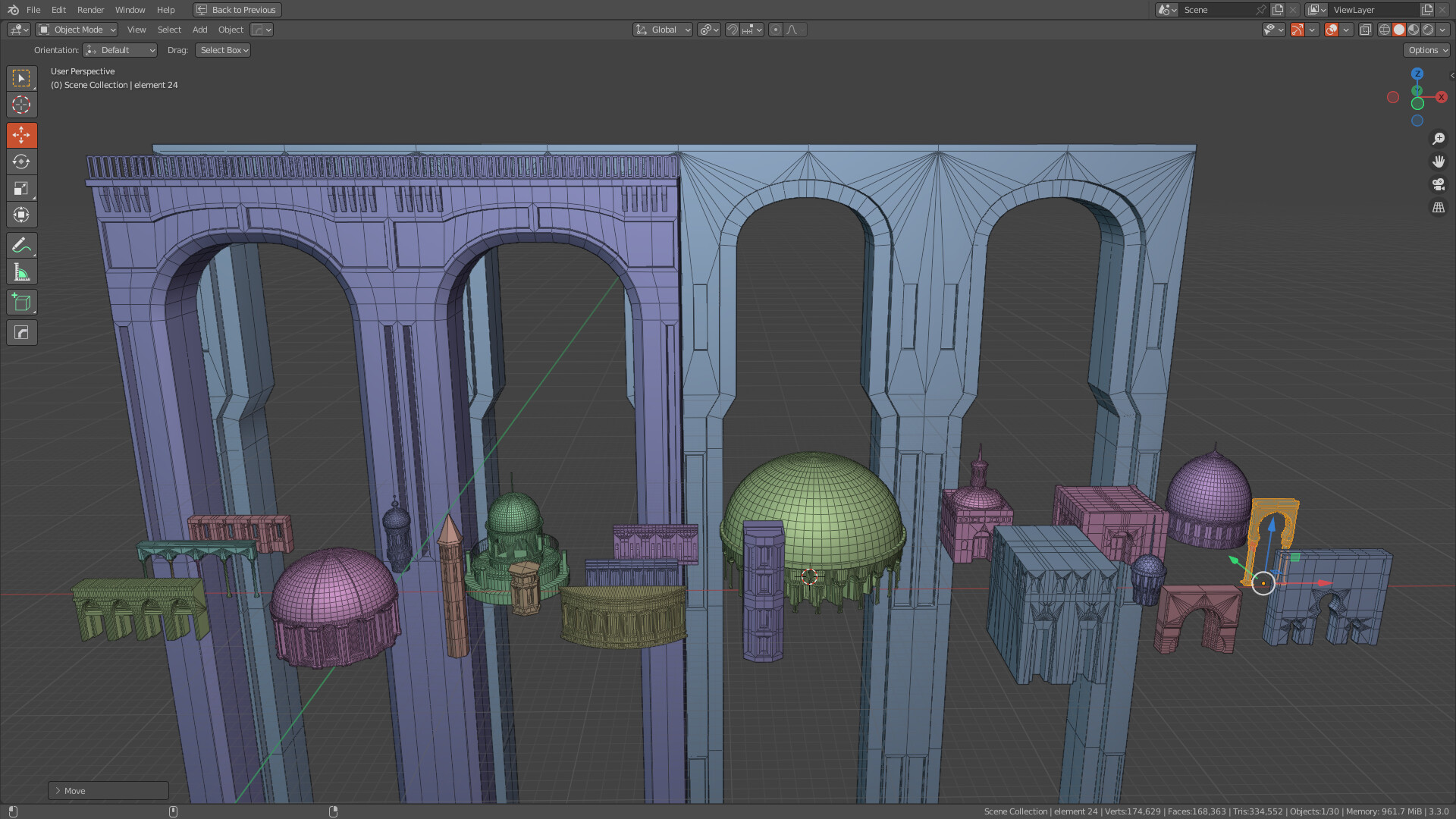The width and height of the screenshot is (1456, 819).
Task: Toggle perspective/orthographic grid view icon
Action: (1438, 207)
